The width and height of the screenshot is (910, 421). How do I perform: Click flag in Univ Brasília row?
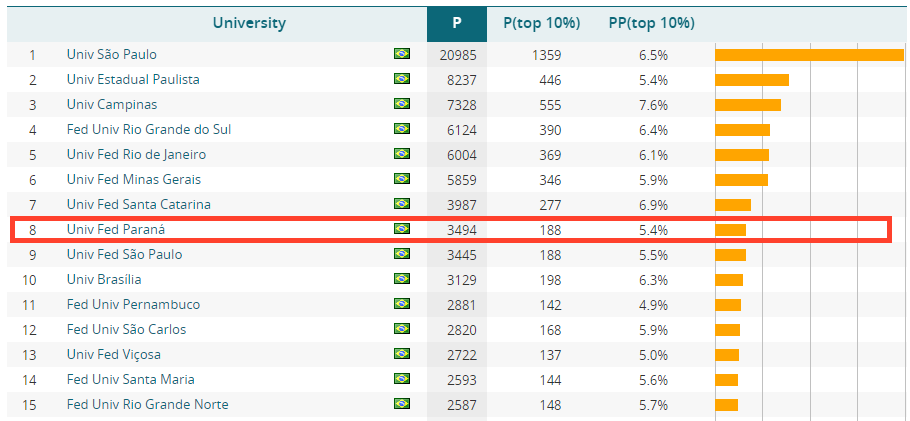pyautogui.click(x=402, y=279)
